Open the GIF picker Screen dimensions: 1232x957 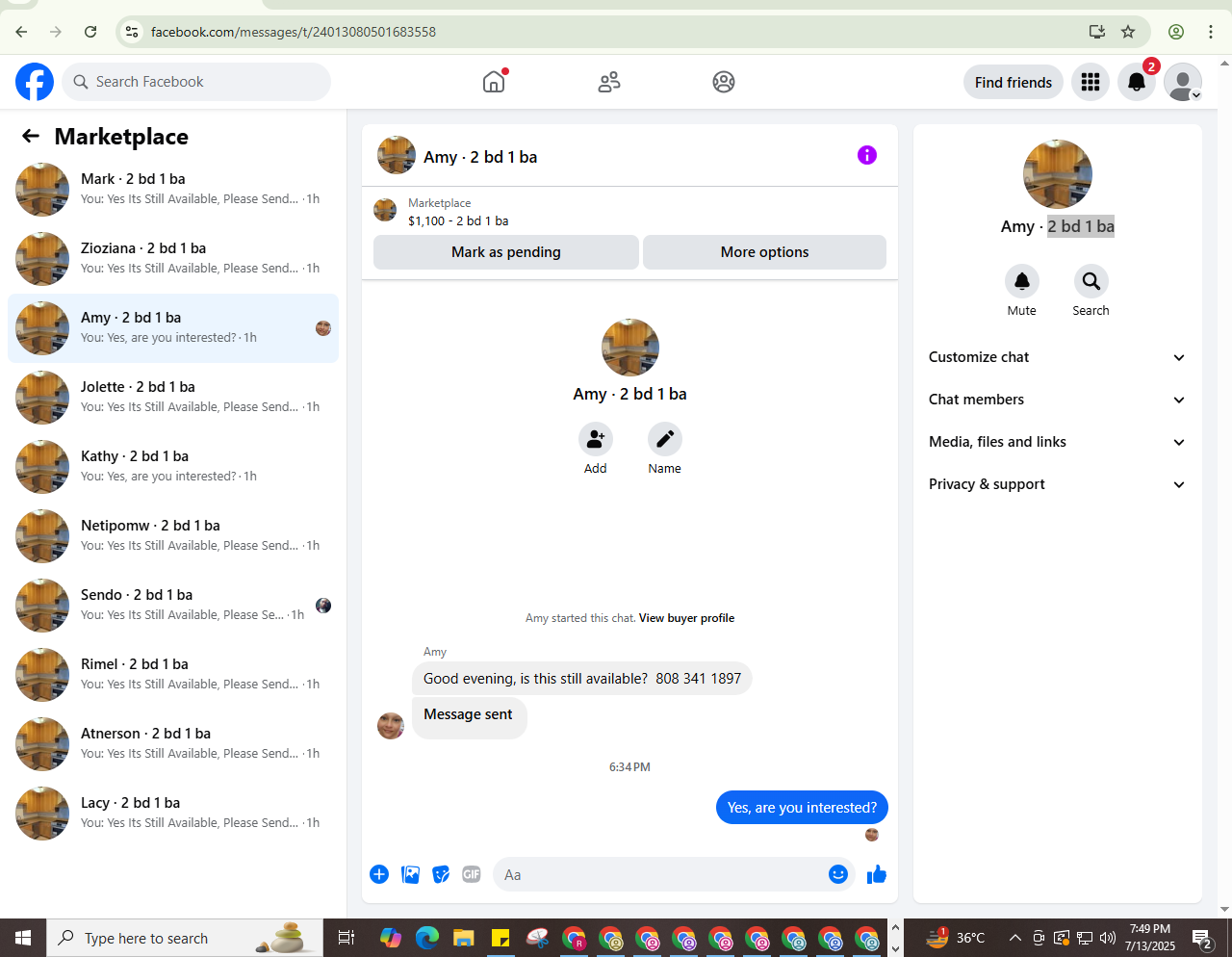tap(472, 874)
